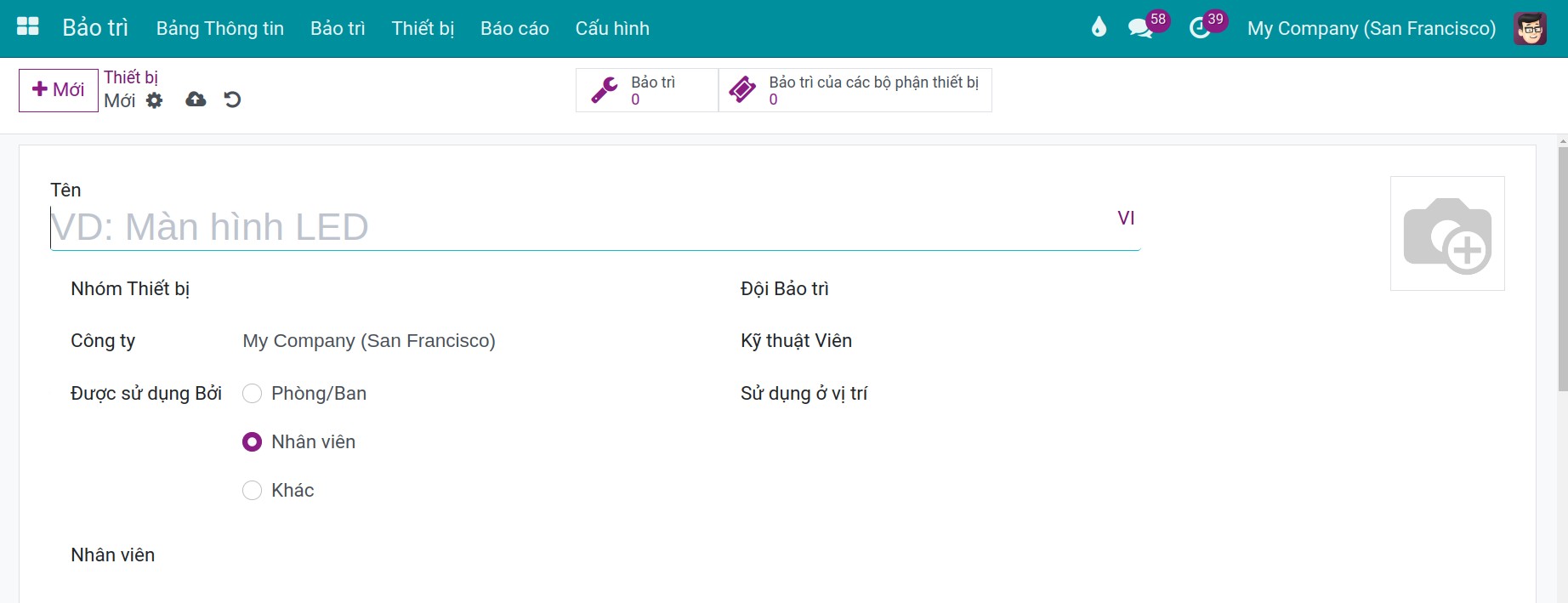Click the VI translation button in name field

(x=1126, y=219)
